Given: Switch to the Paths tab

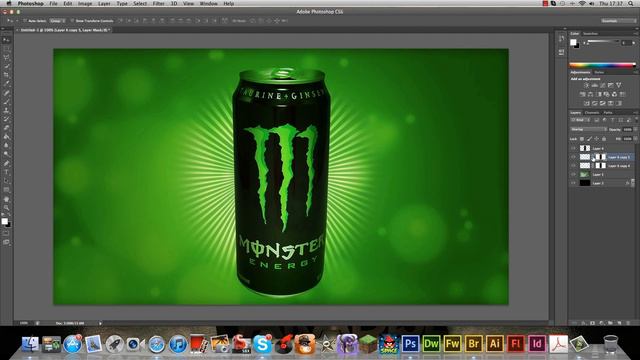Looking at the screenshot, I should click(608, 113).
